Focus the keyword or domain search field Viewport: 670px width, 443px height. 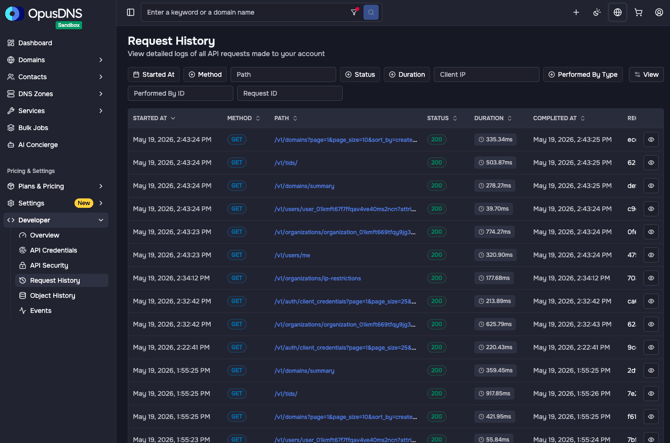click(x=248, y=12)
